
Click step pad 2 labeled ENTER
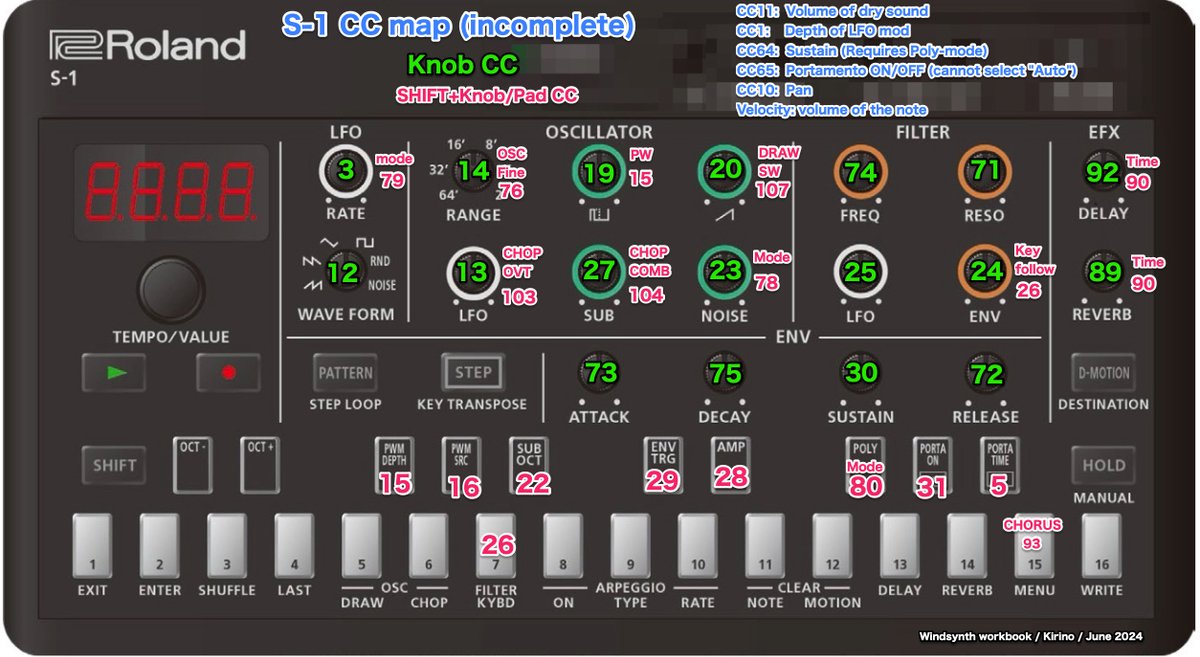pyautogui.click(x=159, y=544)
